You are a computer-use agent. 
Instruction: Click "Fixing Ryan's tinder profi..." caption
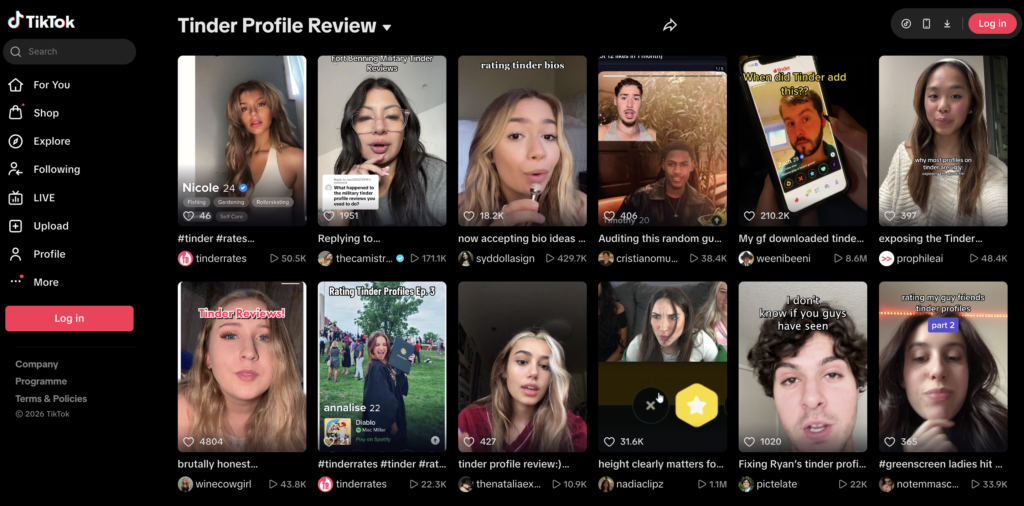pyautogui.click(x=802, y=465)
